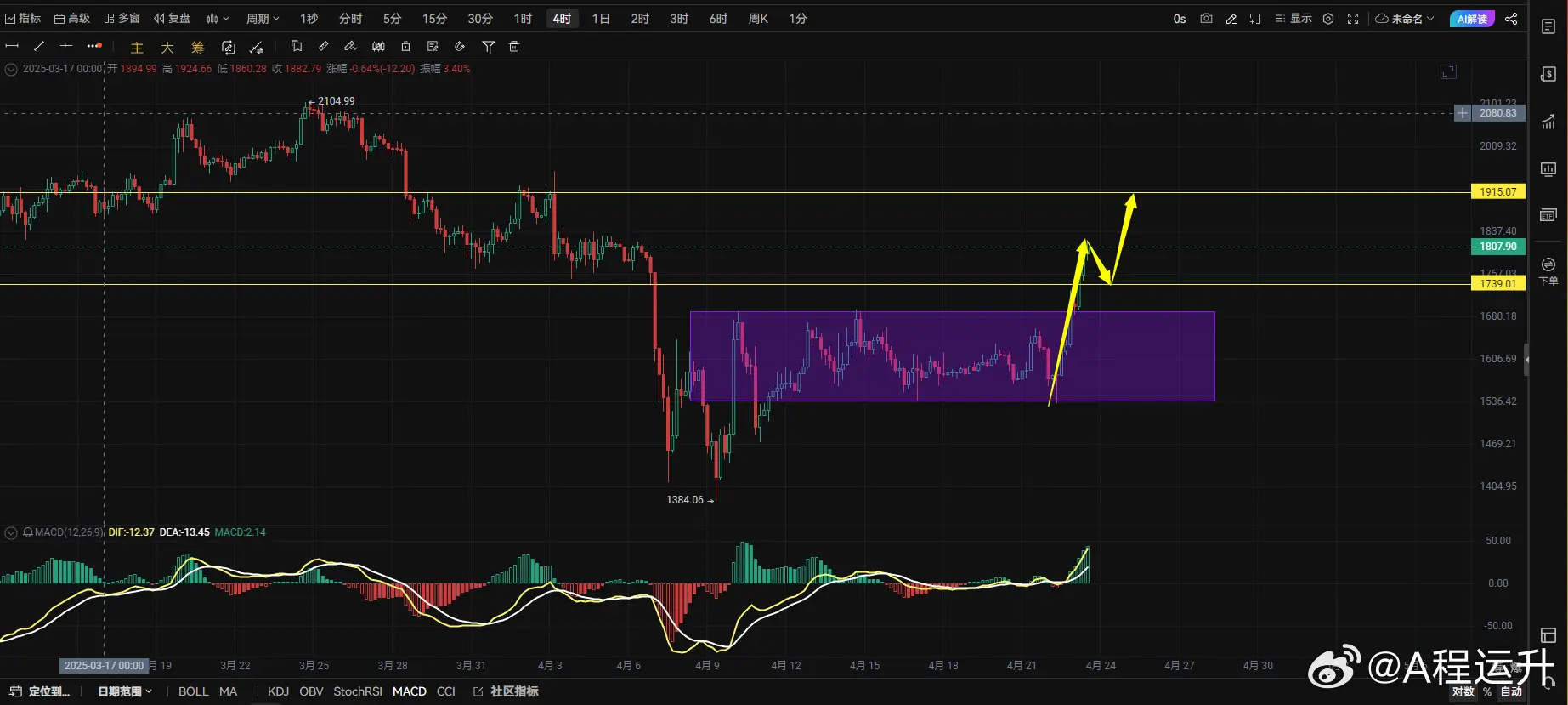
Task: Select the 2时 timeframe
Action: tap(640, 19)
